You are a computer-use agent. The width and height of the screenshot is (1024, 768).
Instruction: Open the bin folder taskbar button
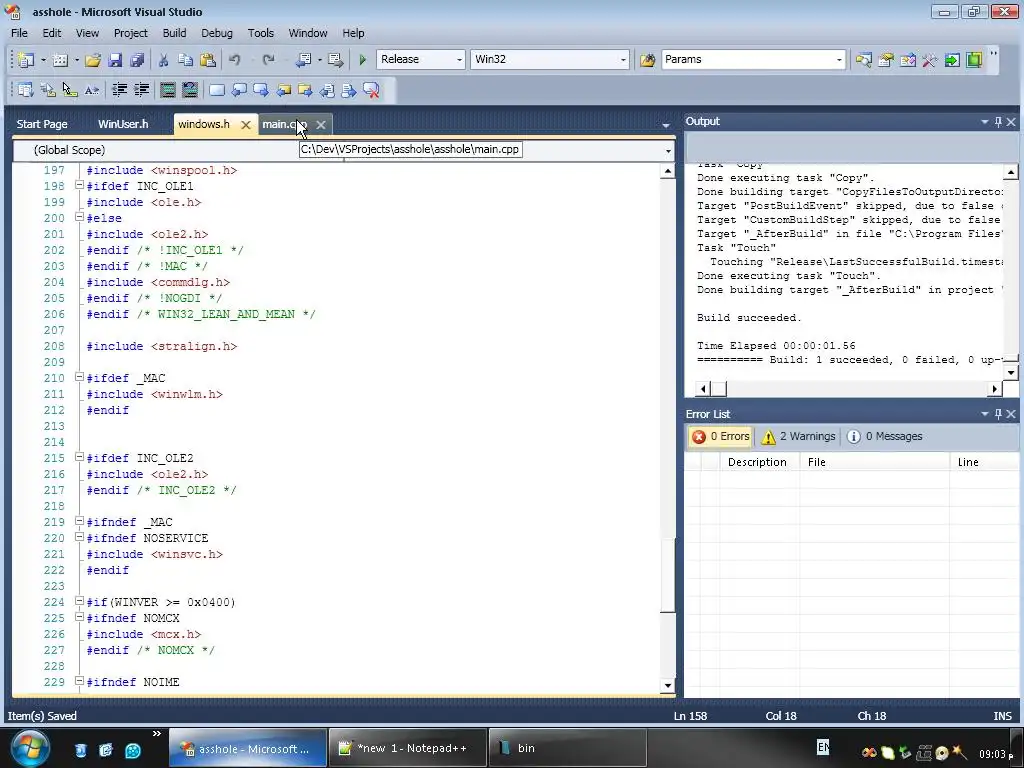(568, 748)
